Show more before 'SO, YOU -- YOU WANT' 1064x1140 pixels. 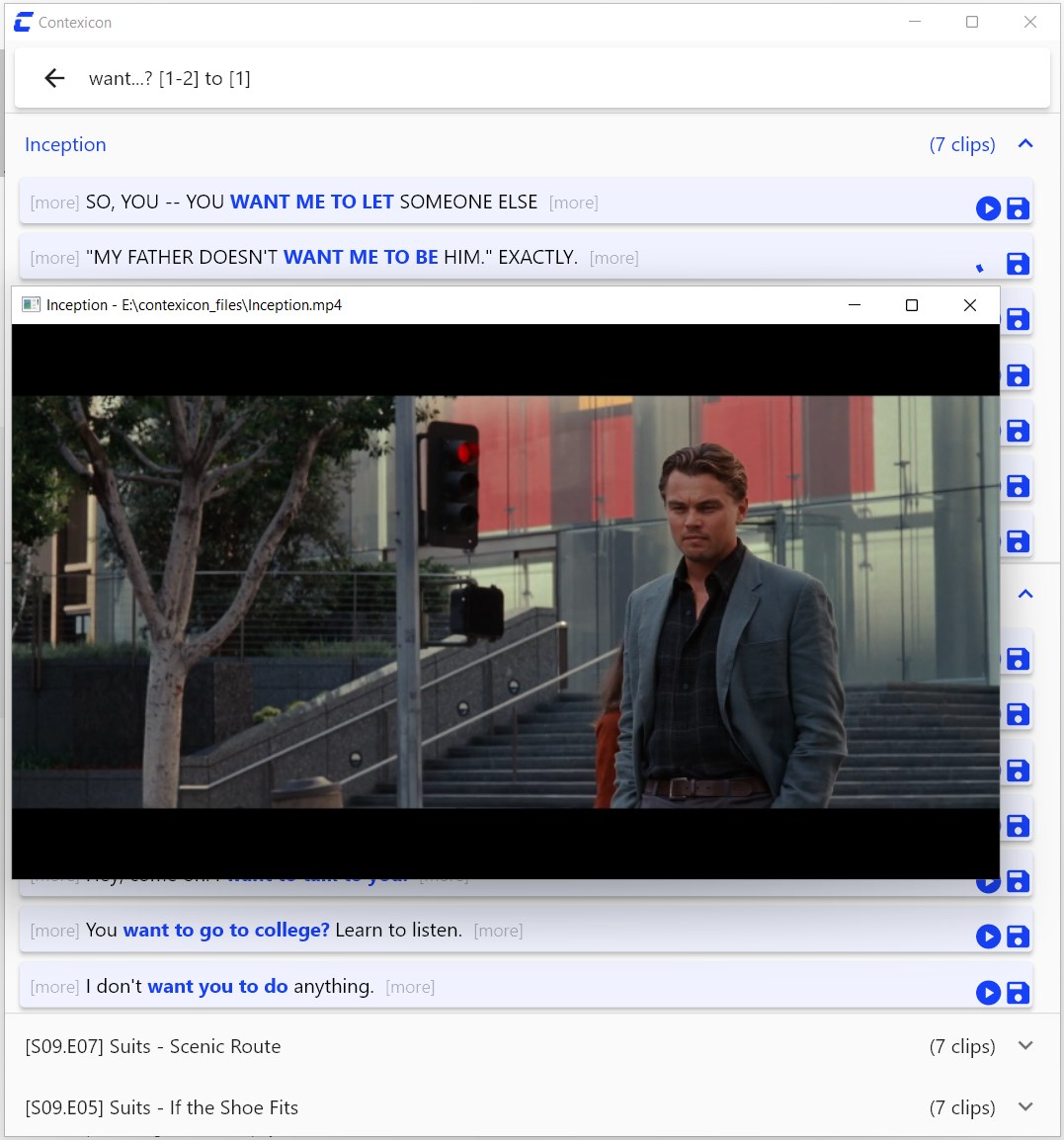click(54, 203)
